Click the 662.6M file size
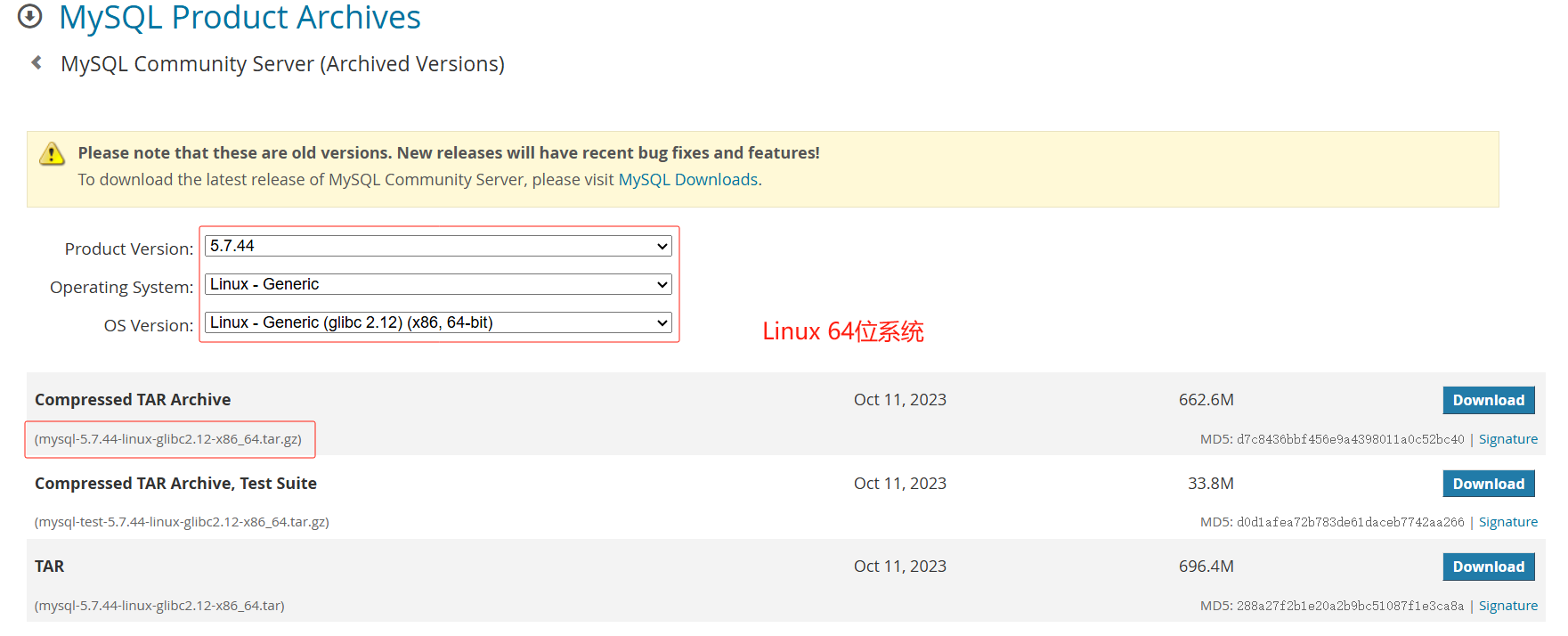The width and height of the screenshot is (1568, 636). coord(1206,400)
